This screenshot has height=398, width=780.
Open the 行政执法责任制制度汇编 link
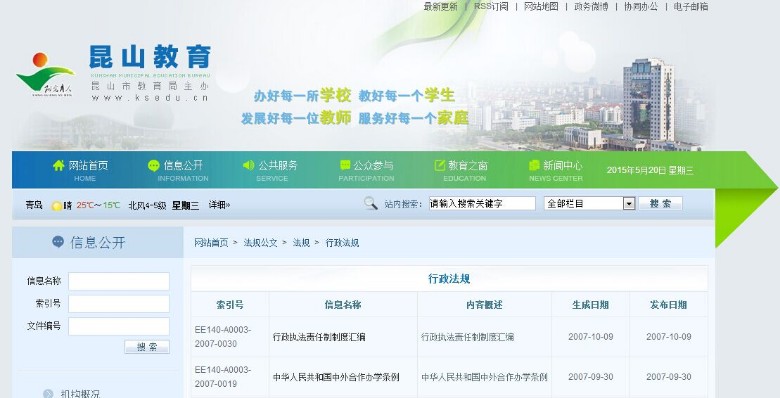coord(319,337)
